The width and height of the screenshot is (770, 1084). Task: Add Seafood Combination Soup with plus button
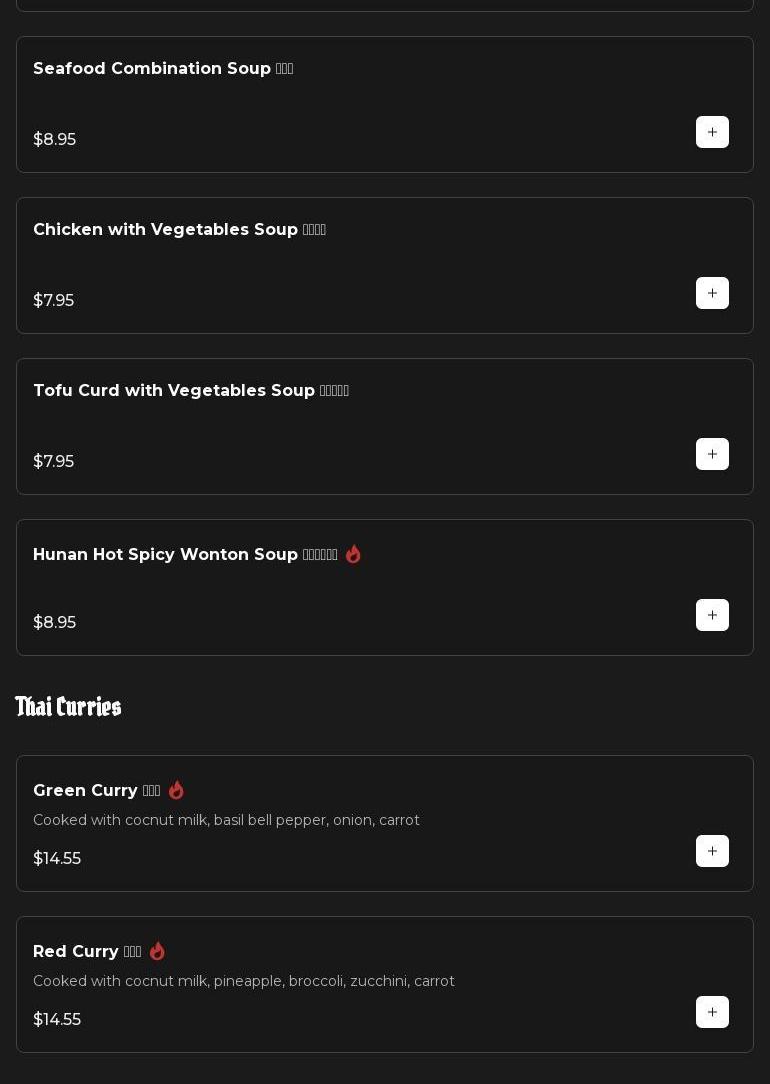(712, 132)
